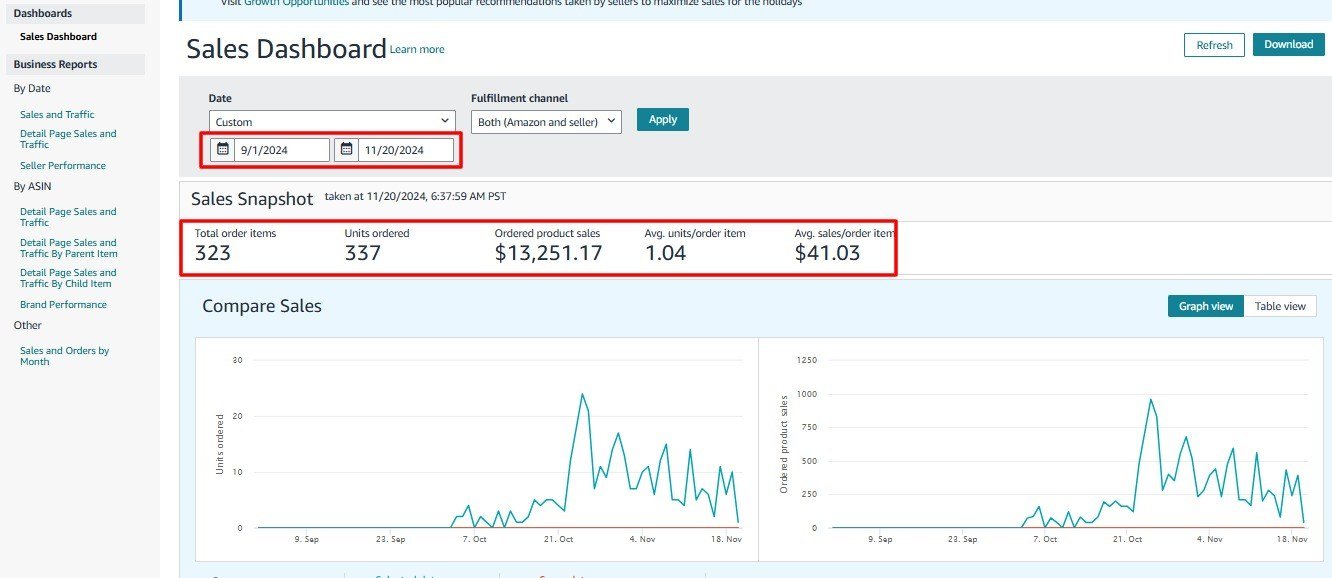The image size is (1332, 578).
Task: Download the sales dashboard report
Action: pos(1288,44)
